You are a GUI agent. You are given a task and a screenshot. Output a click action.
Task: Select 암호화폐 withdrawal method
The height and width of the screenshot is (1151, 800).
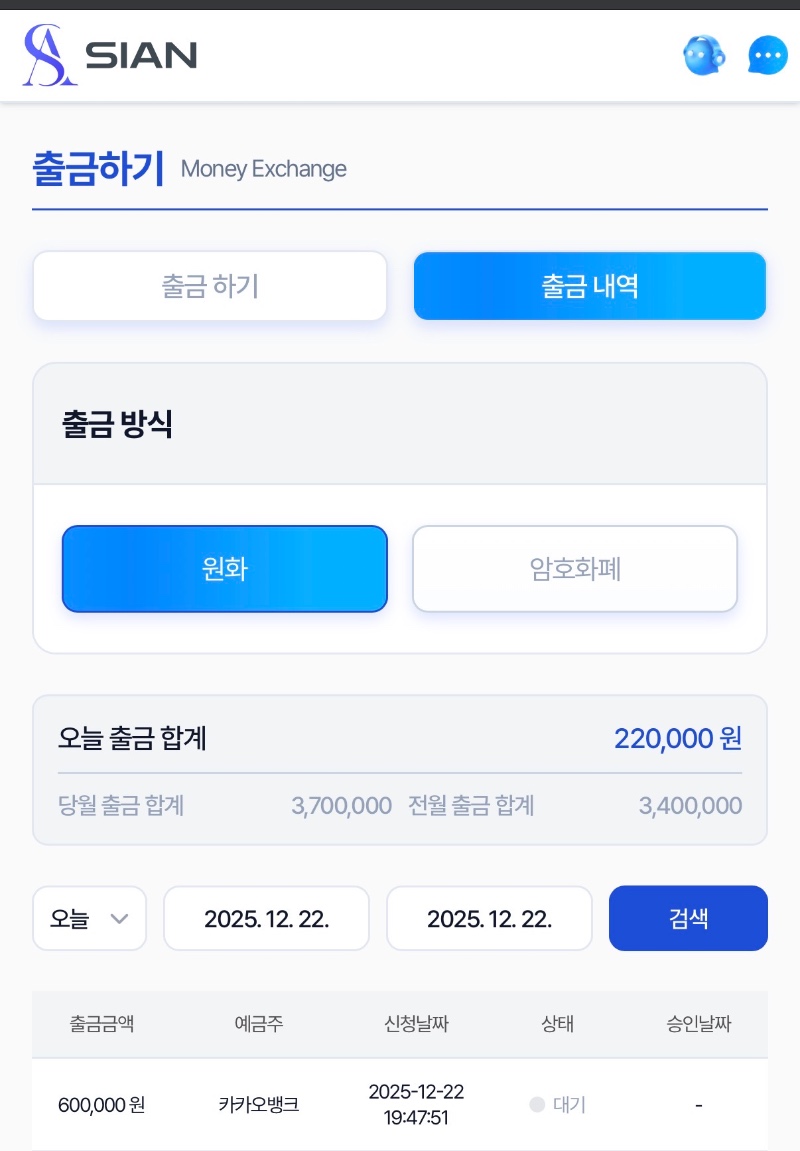(575, 569)
